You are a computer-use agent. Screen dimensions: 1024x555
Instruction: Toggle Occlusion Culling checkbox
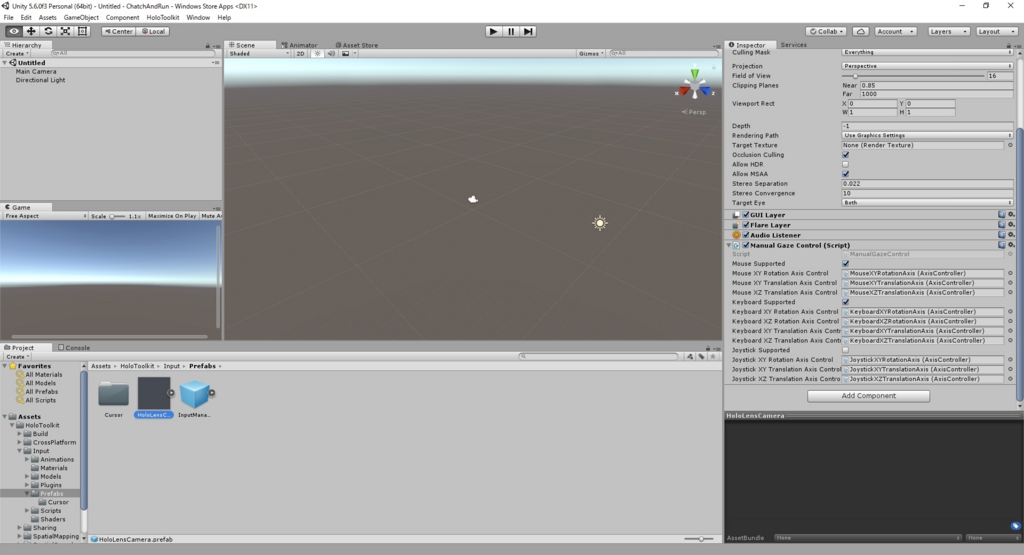pos(846,155)
